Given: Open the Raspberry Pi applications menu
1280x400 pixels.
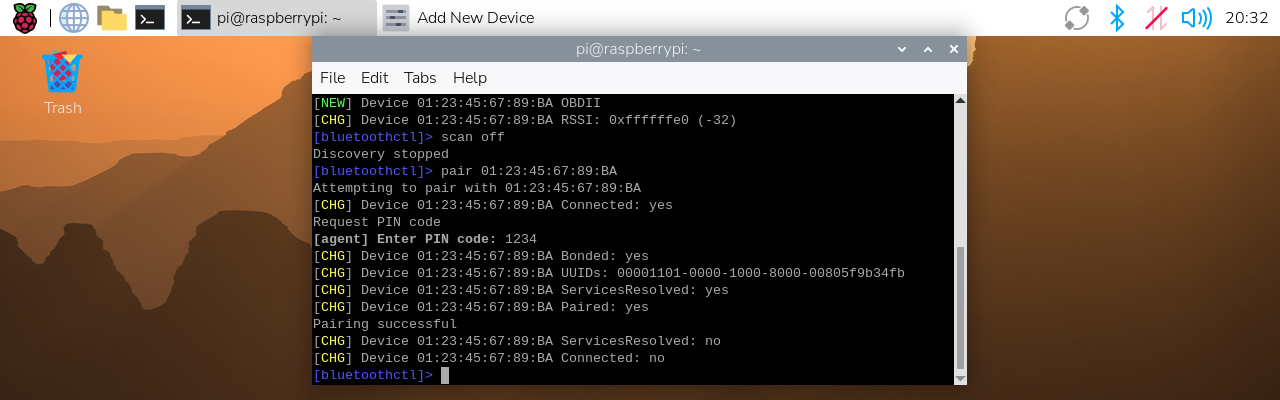Looking at the screenshot, I should [24, 17].
